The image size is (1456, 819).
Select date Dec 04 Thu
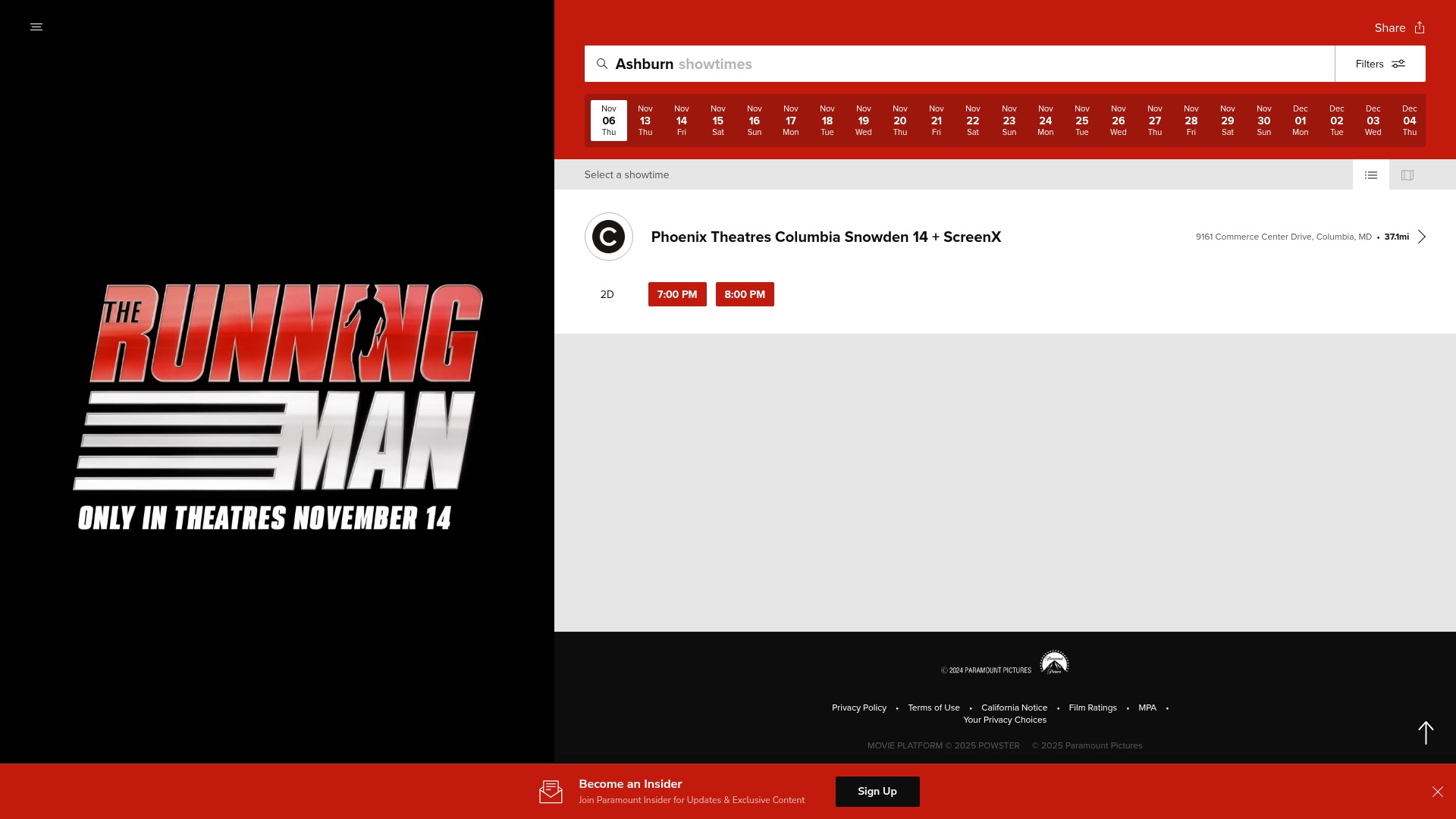click(1410, 121)
